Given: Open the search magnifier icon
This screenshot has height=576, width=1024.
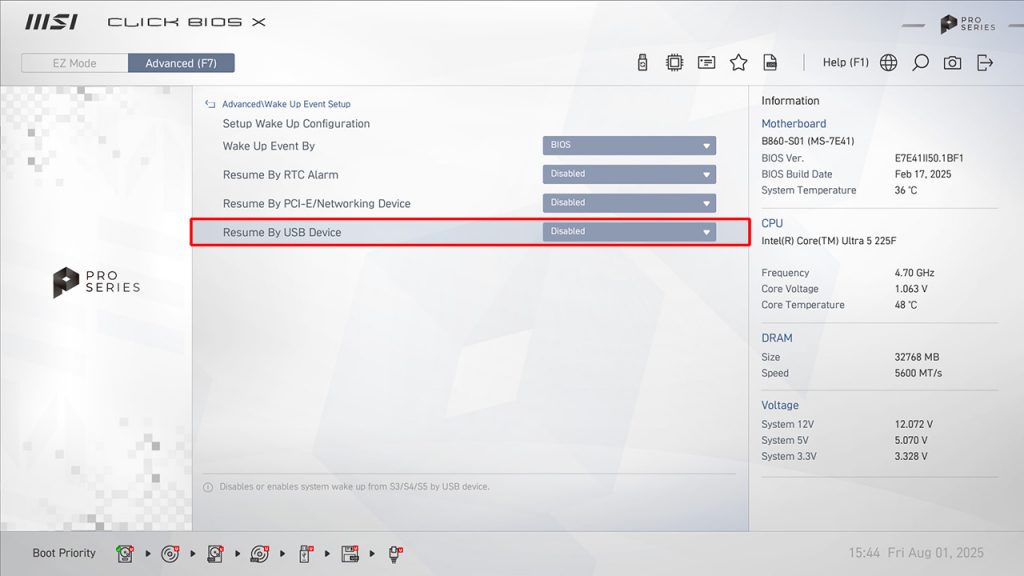Looking at the screenshot, I should pyautogui.click(x=920, y=63).
